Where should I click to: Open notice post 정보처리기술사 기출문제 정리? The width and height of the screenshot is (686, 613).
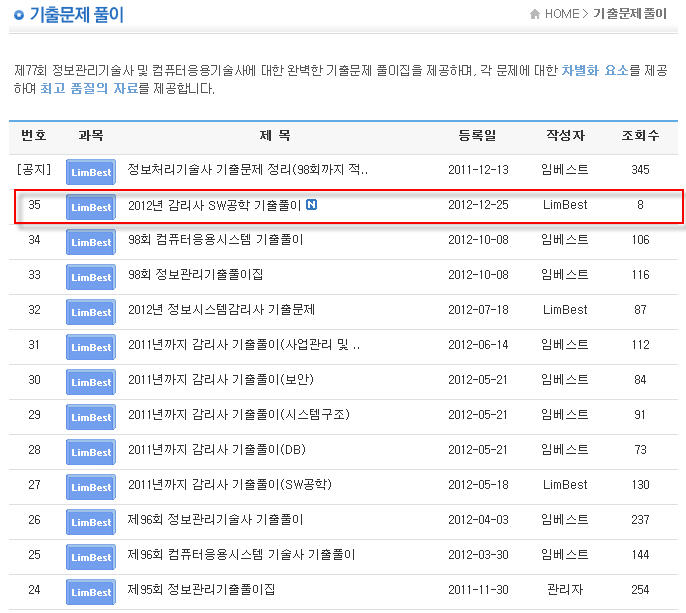coord(248,169)
